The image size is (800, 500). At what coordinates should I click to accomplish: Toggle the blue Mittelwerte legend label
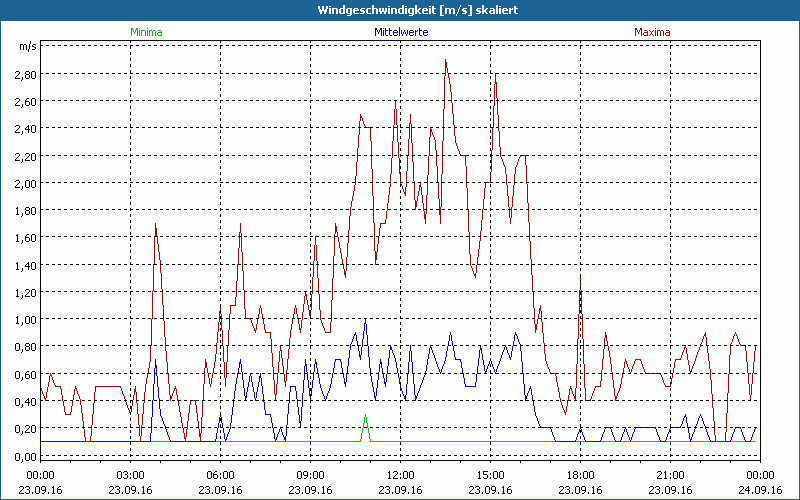tap(400, 32)
